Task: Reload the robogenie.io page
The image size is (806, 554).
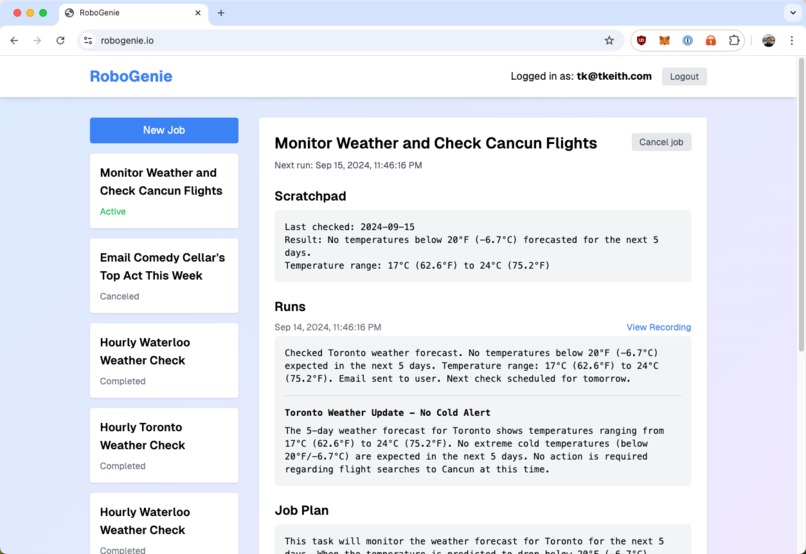Action: (x=60, y=41)
